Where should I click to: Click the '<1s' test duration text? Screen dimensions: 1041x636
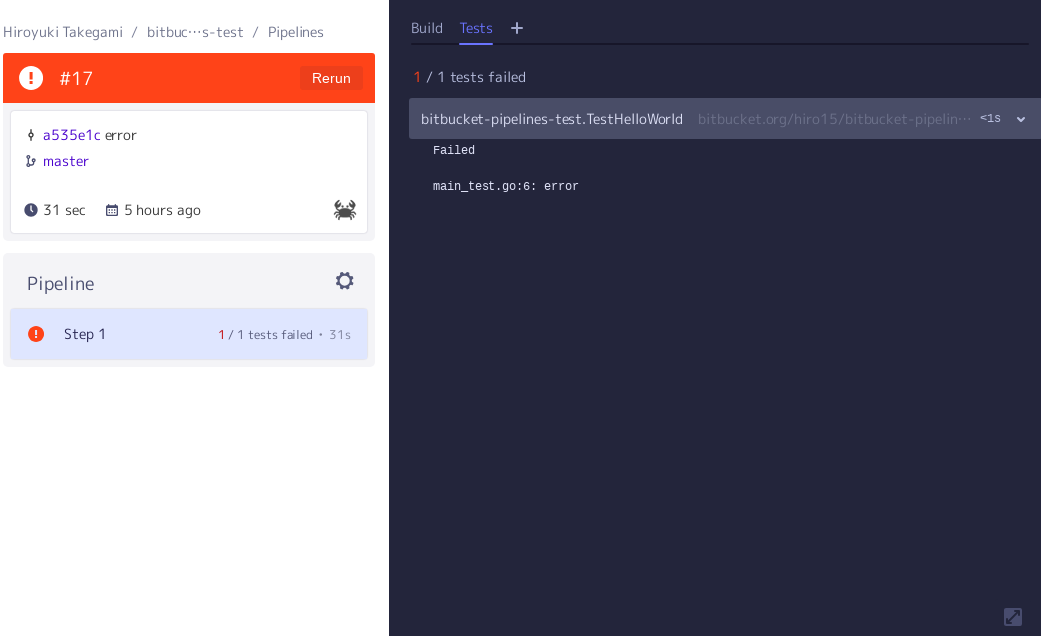tap(990, 118)
